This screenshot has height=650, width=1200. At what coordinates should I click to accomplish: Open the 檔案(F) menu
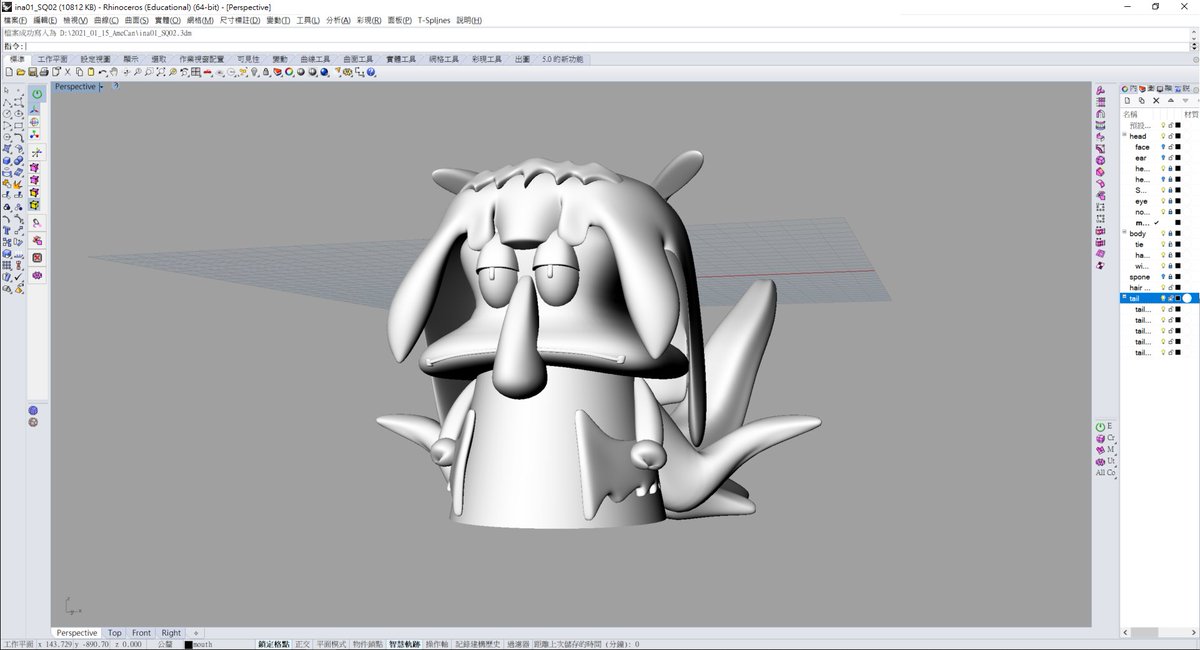(x=15, y=20)
